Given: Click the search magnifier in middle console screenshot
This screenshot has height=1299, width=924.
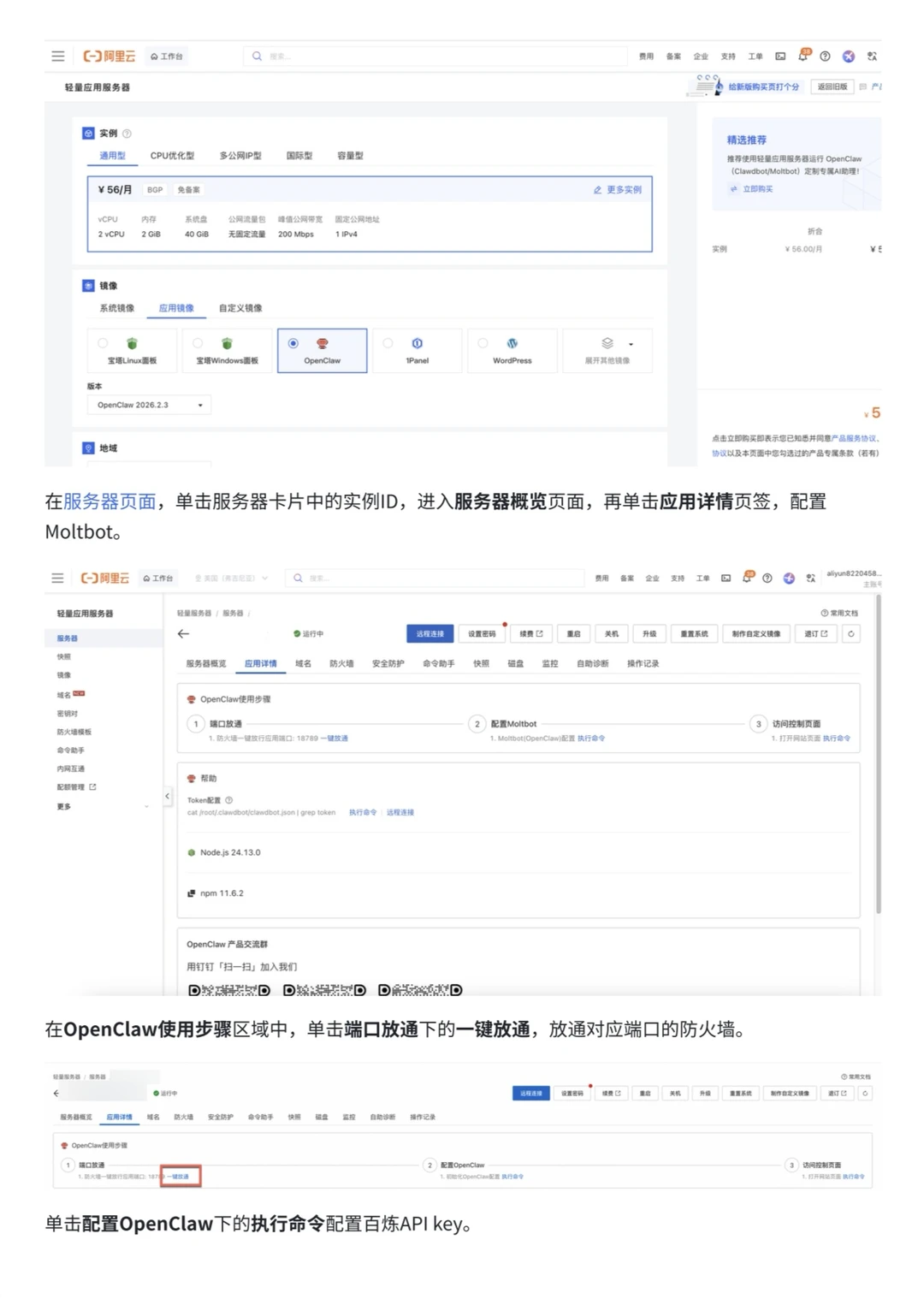Looking at the screenshot, I should coord(298,578).
